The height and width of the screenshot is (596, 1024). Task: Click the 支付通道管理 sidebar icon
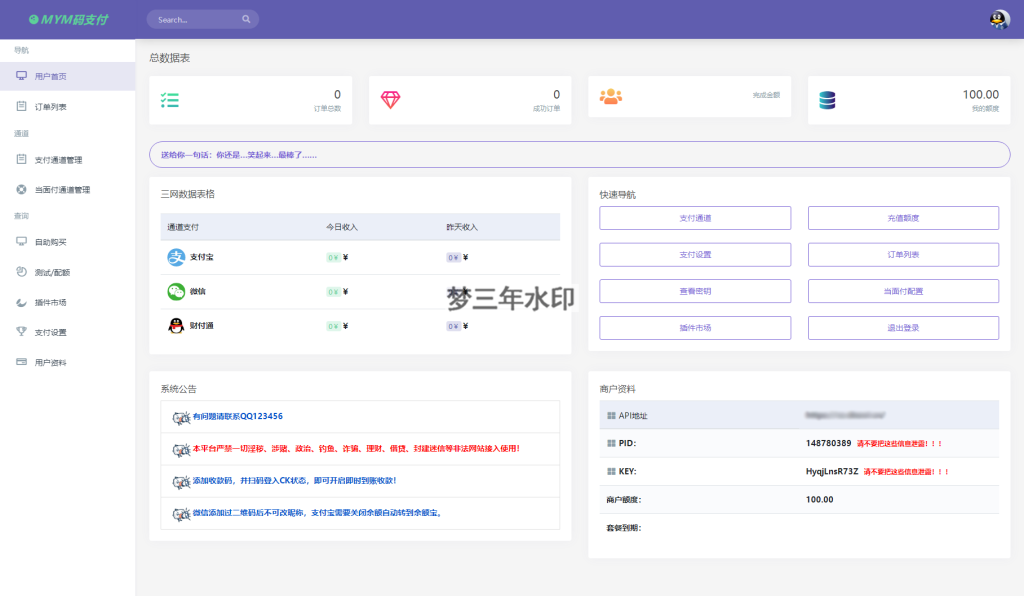coord(22,159)
